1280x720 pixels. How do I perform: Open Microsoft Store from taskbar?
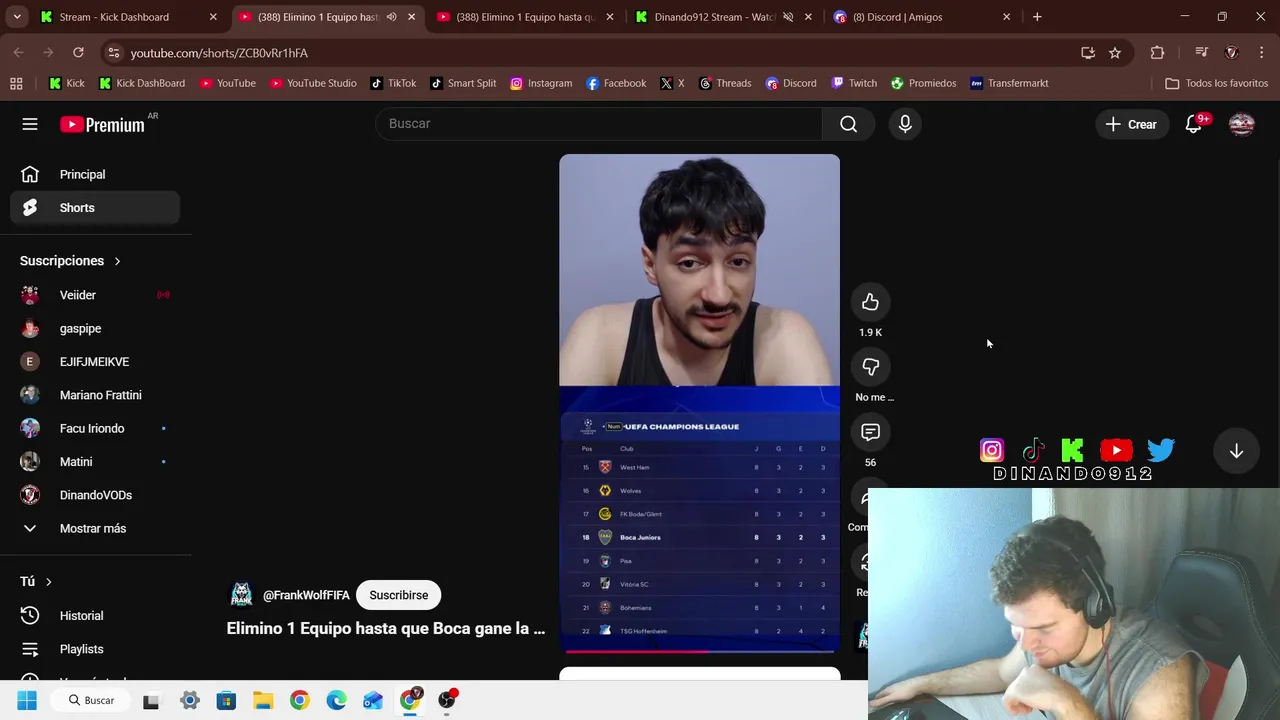[226, 700]
